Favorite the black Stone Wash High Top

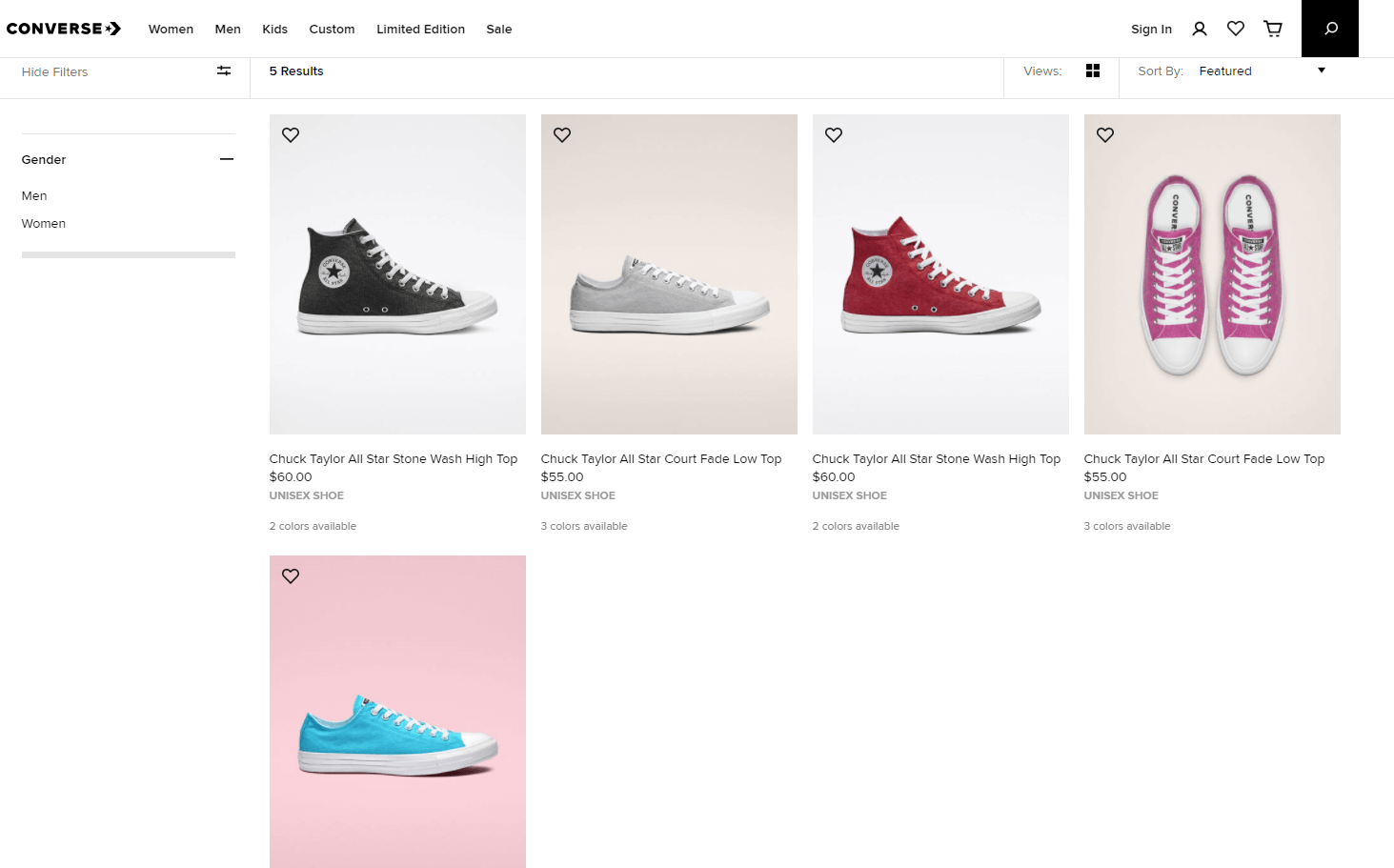tap(291, 135)
